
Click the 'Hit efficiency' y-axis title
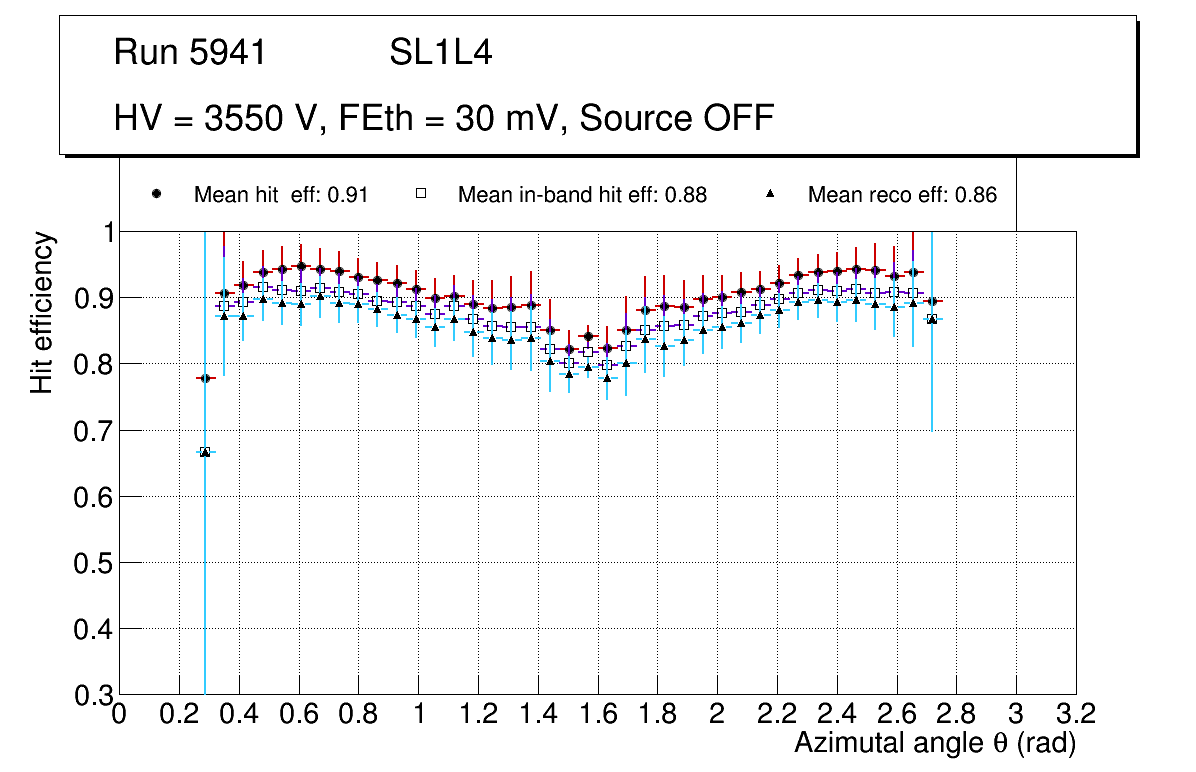(x=42, y=312)
